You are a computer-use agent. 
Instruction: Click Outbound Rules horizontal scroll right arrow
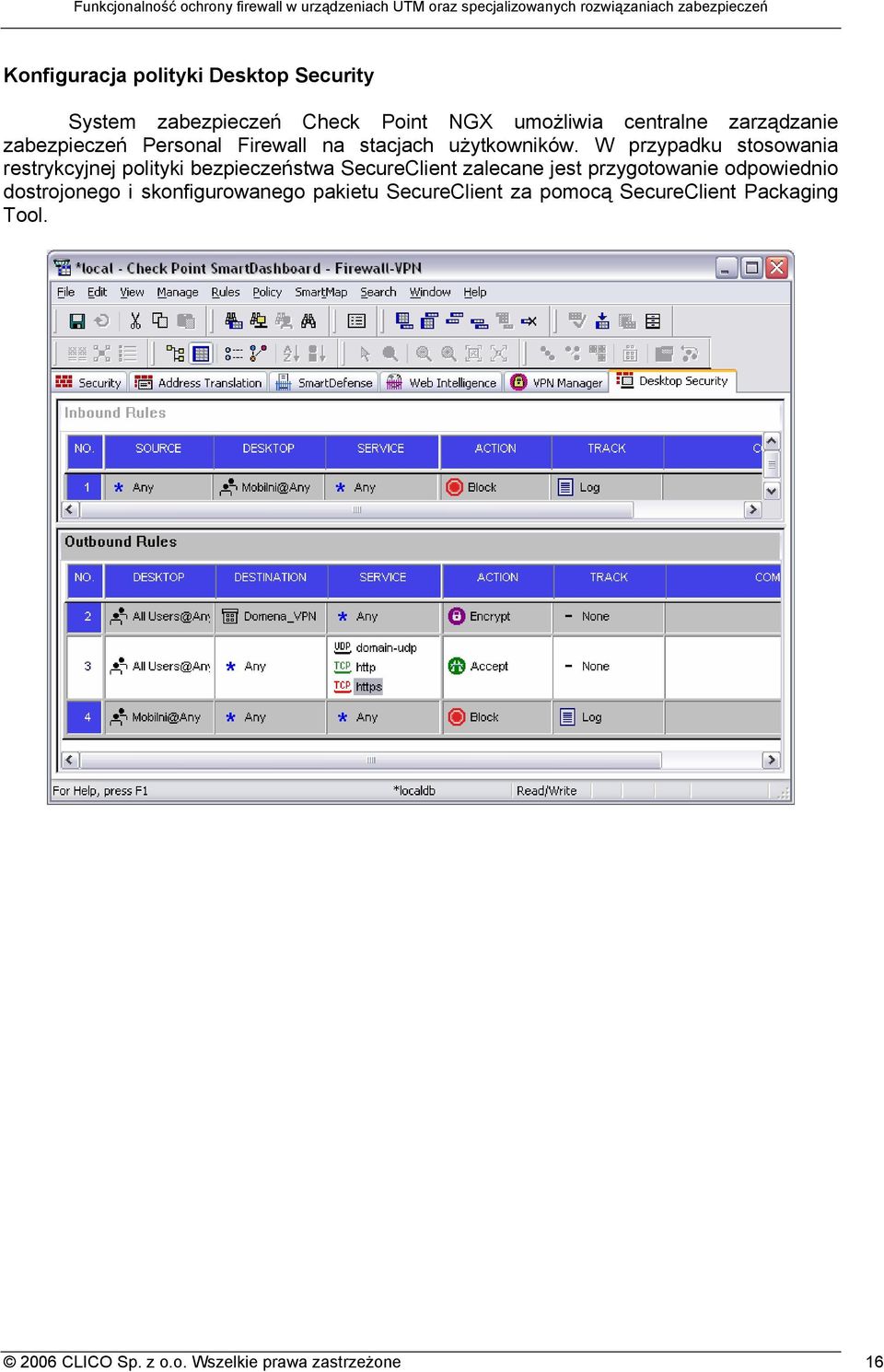click(771, 760)
